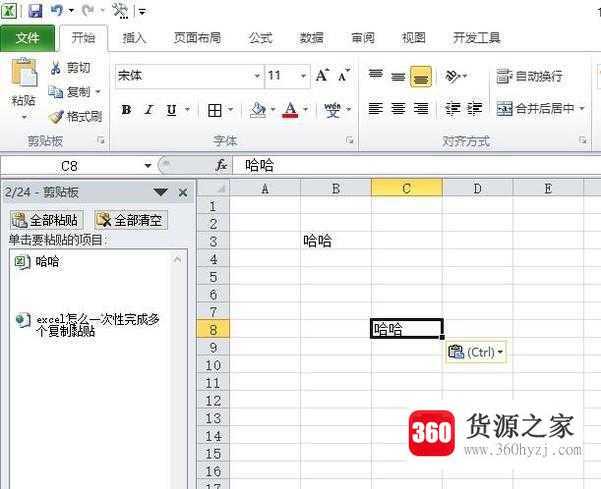Toggle center text alignment

[x=398, y=109]
